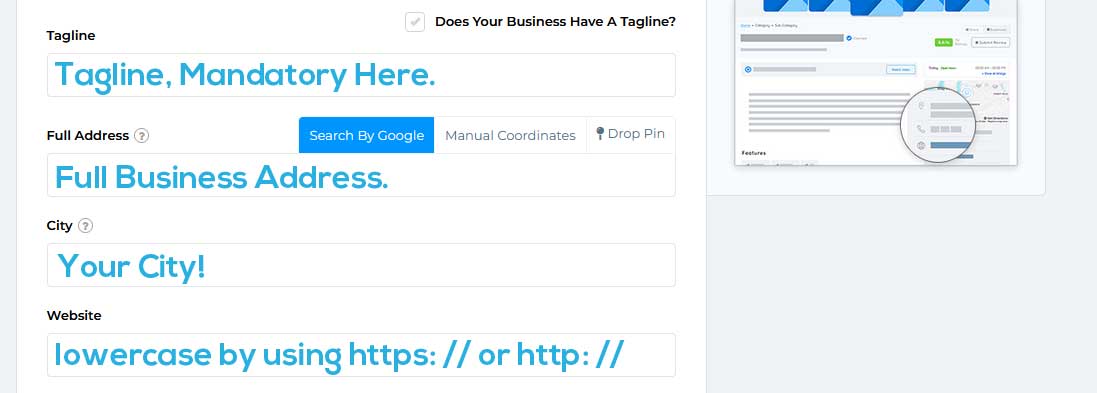Click the City help question-mark icon
Image resolution: width=1097 pixels, height=393 pixels.
pos(85,226)
